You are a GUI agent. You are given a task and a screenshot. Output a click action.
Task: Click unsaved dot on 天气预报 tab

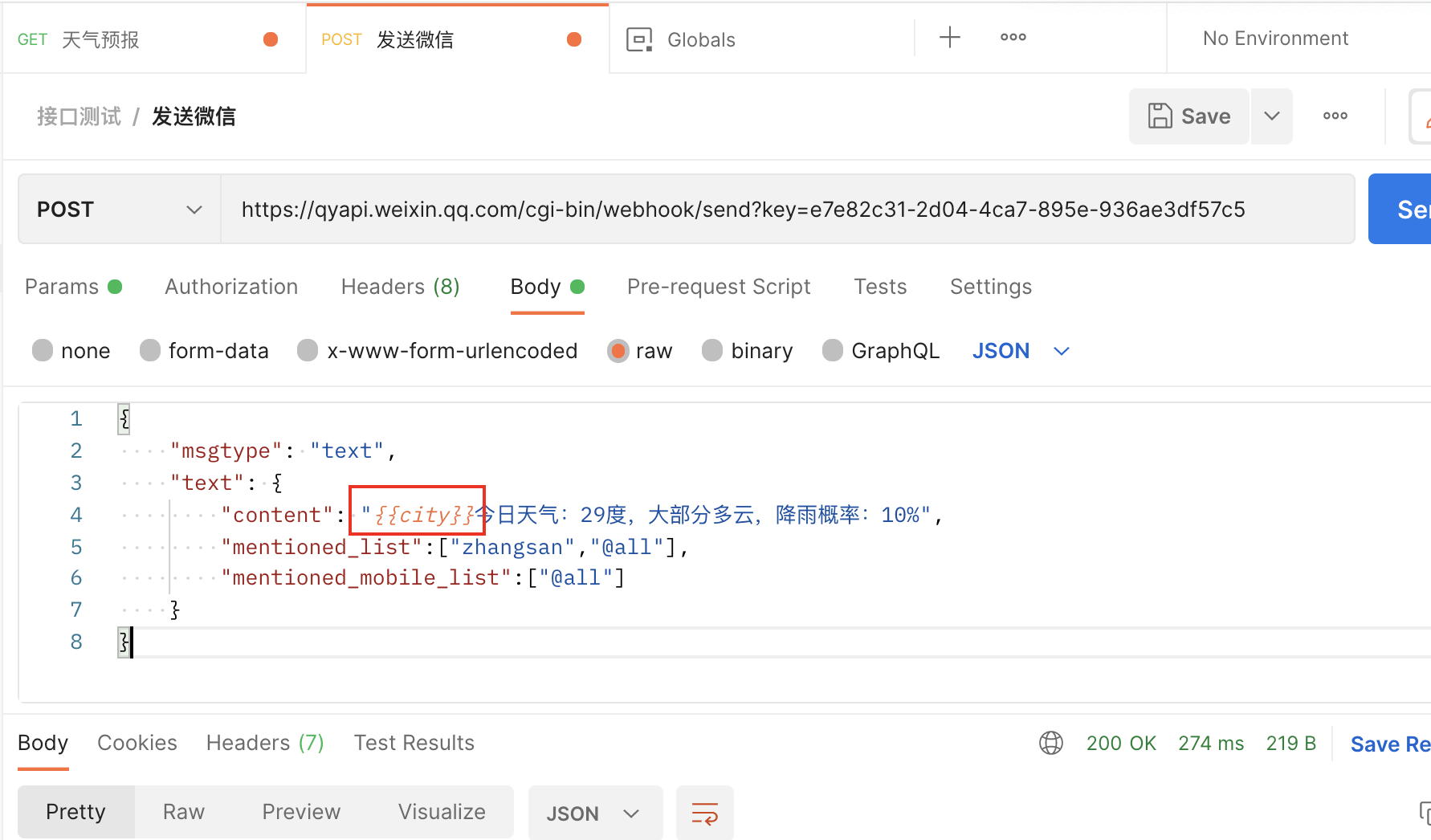(x=271, y=39)
